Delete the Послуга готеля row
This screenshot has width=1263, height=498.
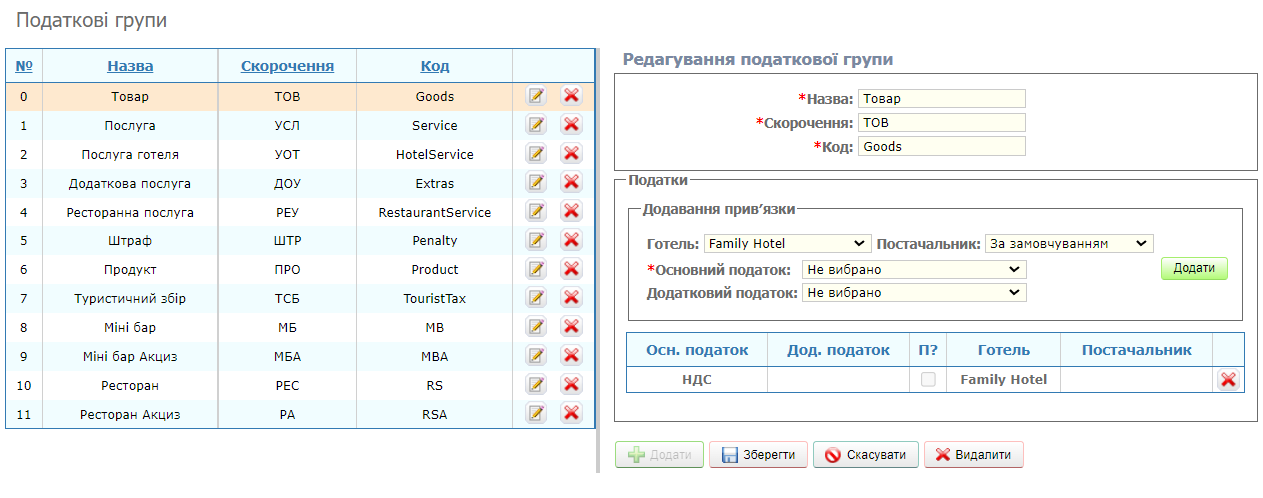pyautogui.click(x=572, y=154)
